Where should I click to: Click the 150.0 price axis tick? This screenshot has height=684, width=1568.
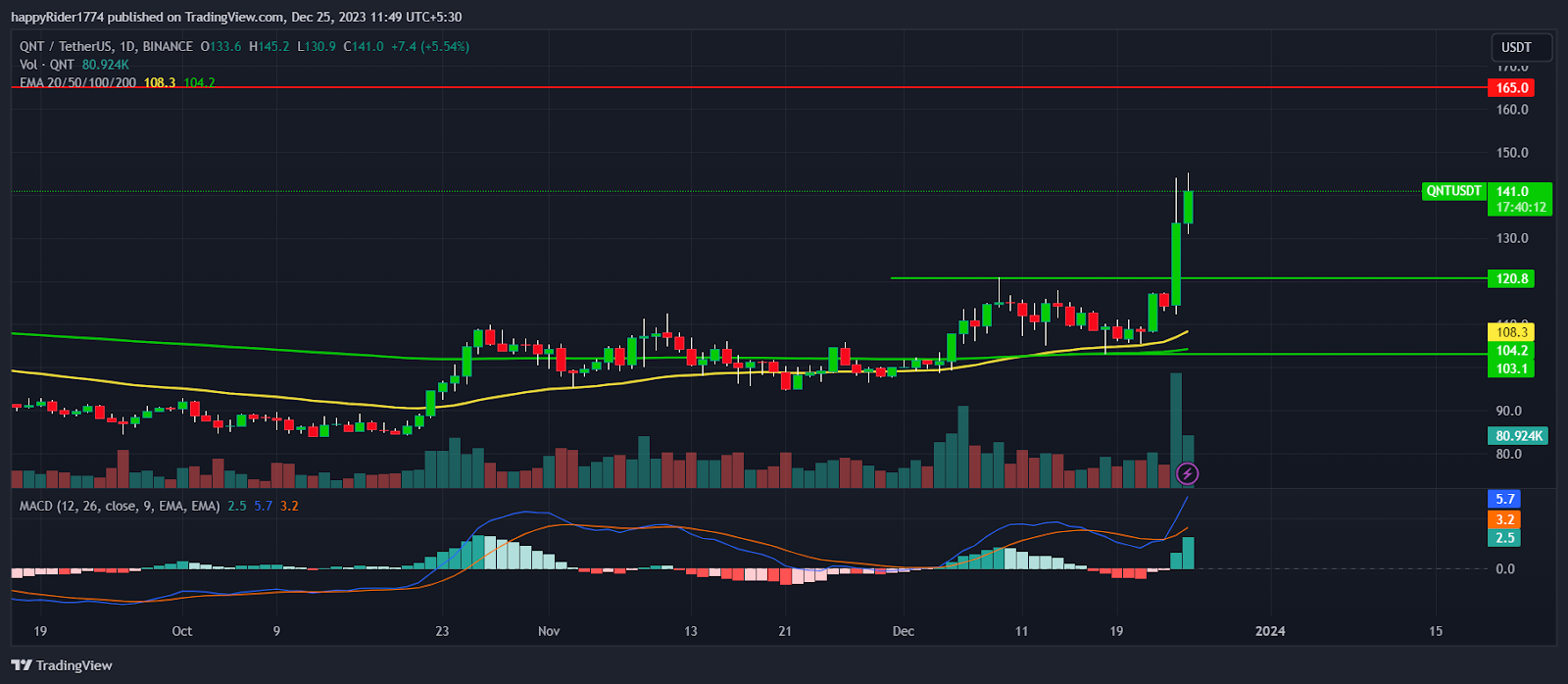coord(1512,153)
